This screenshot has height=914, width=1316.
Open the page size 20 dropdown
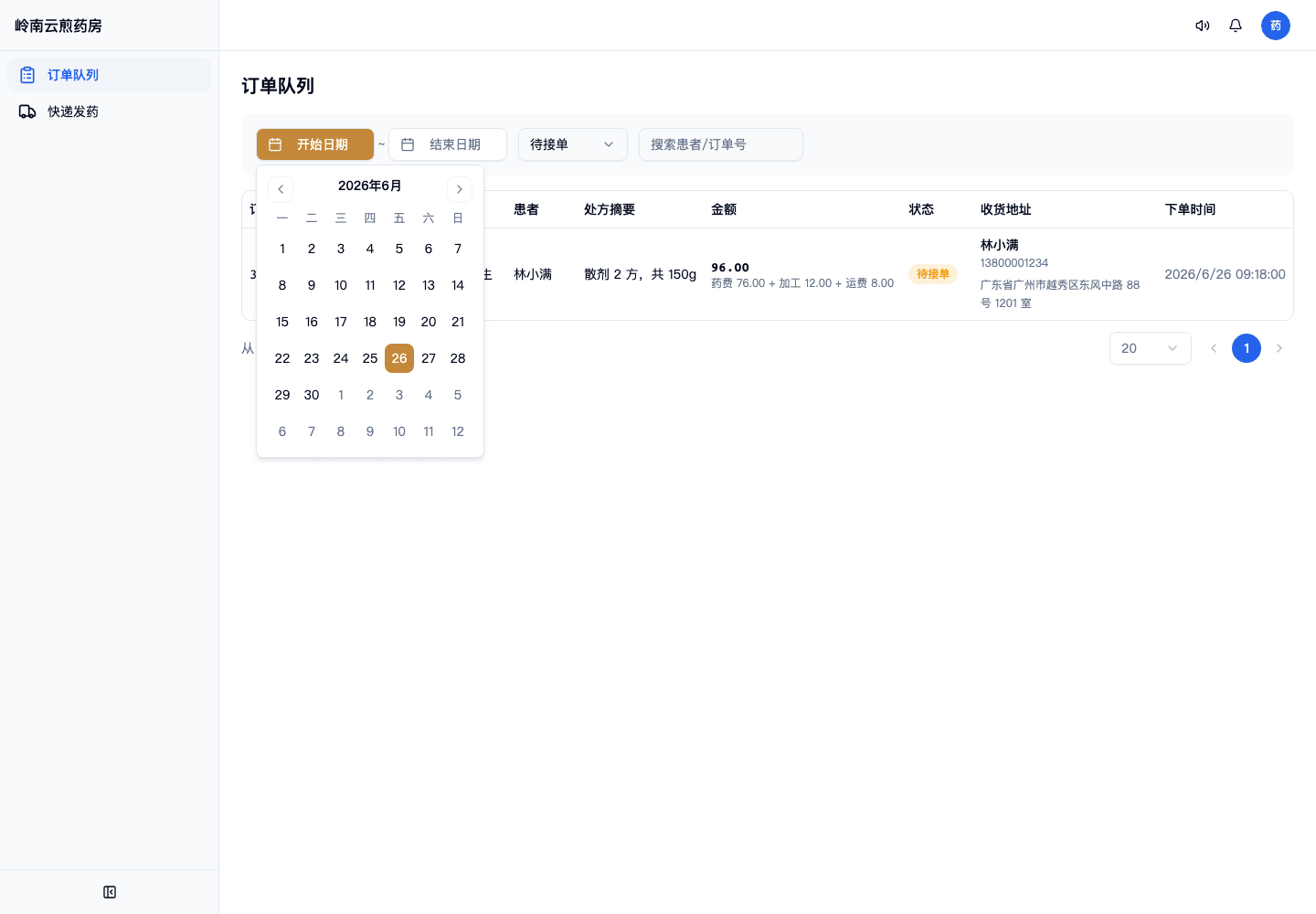(x=1151, y=348)
